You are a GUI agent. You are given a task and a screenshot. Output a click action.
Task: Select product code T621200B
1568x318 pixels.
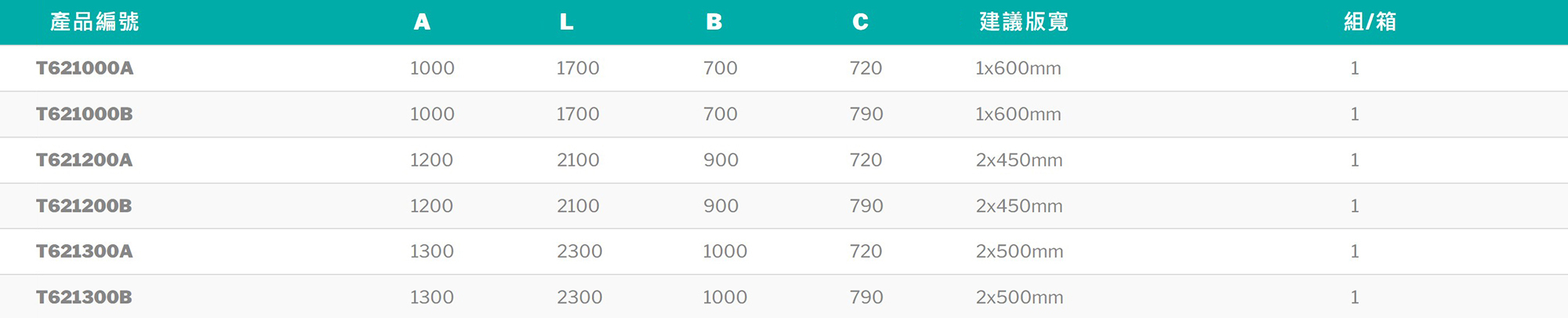click(85, 206)
